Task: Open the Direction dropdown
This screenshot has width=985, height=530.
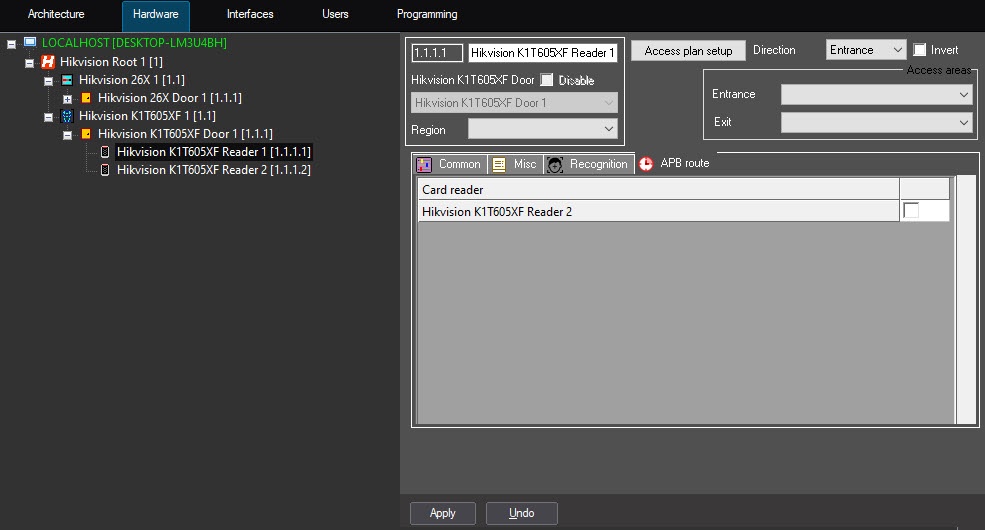Action: [x=865, y=50]
